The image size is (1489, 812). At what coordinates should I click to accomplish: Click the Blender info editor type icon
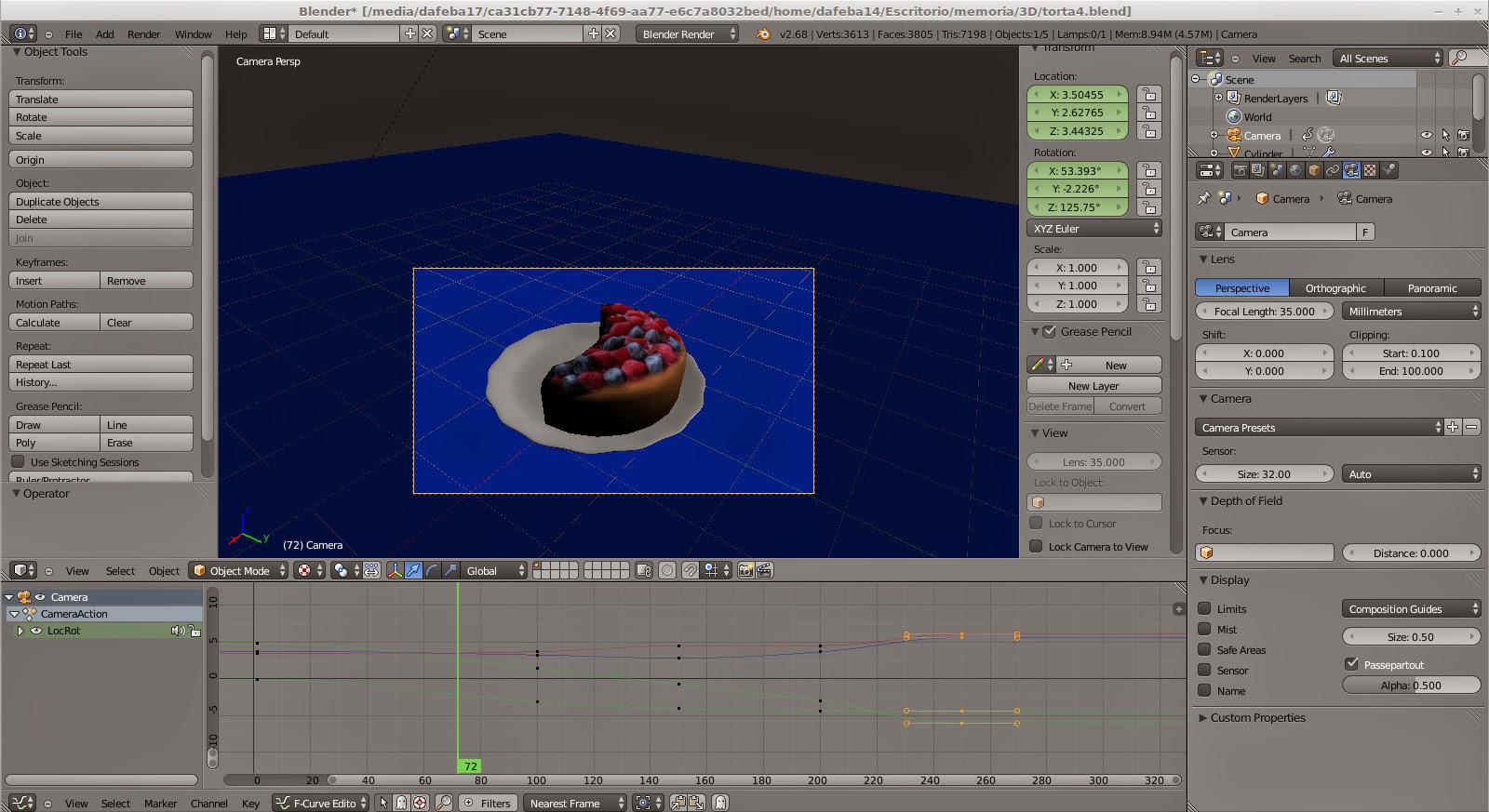pos(23,33)
